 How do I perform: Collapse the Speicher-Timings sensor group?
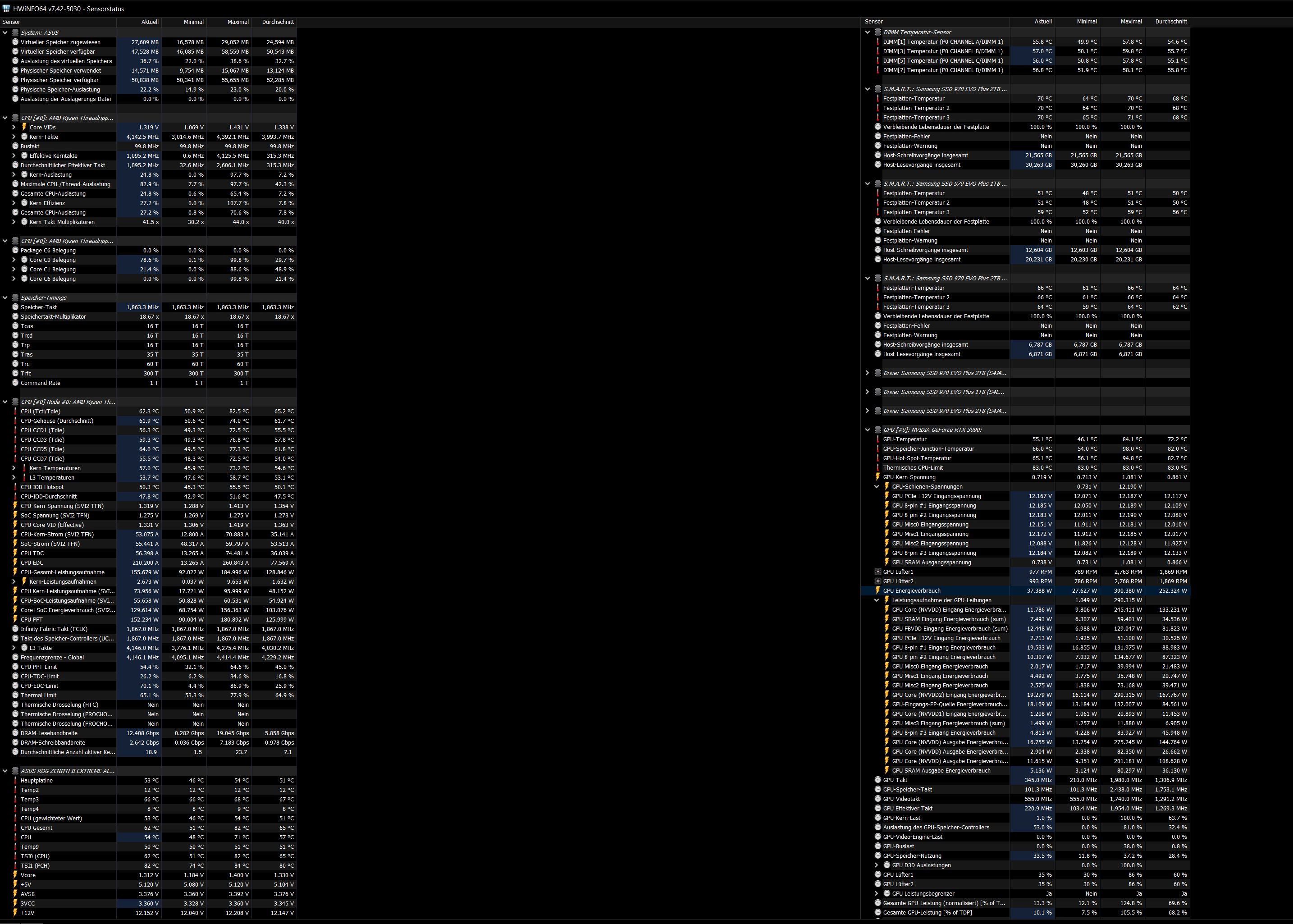click(5, 297)
